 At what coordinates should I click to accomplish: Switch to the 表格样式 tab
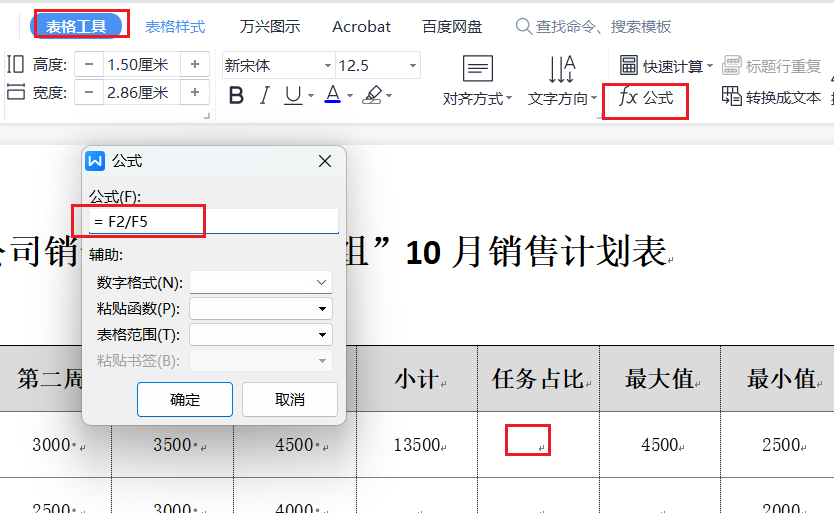(x=175, y=26)
